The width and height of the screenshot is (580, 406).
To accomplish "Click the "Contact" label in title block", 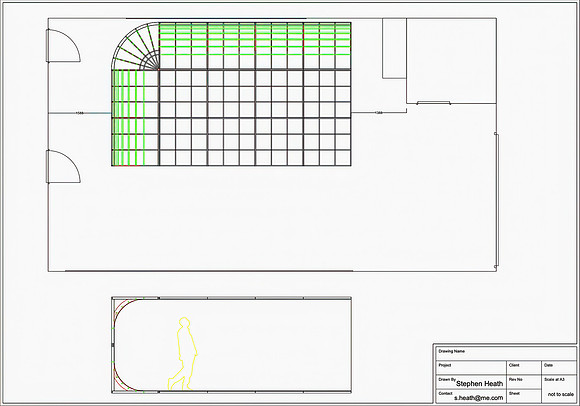I will pos(445,393).
